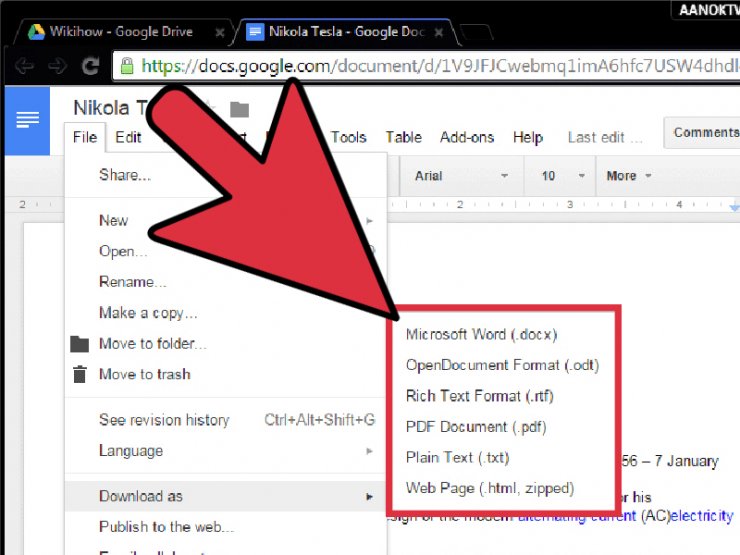This screenshot has height=555, width=740.
Task: Click the folder icon next to Move to folder
Action: coord(80,344)
